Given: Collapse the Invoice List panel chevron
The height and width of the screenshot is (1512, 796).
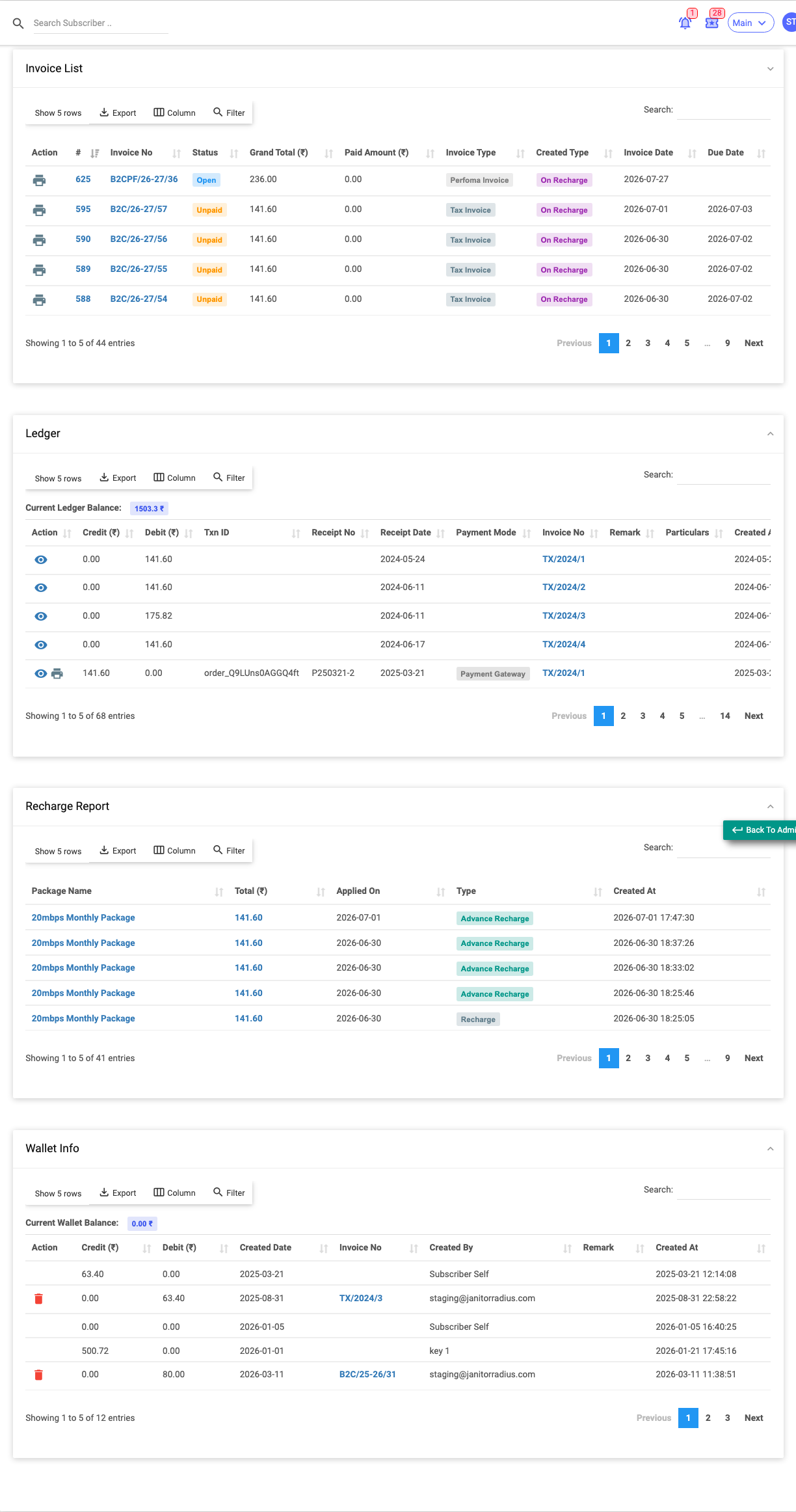Looking at the screenshot, I should tap(770, 69).
